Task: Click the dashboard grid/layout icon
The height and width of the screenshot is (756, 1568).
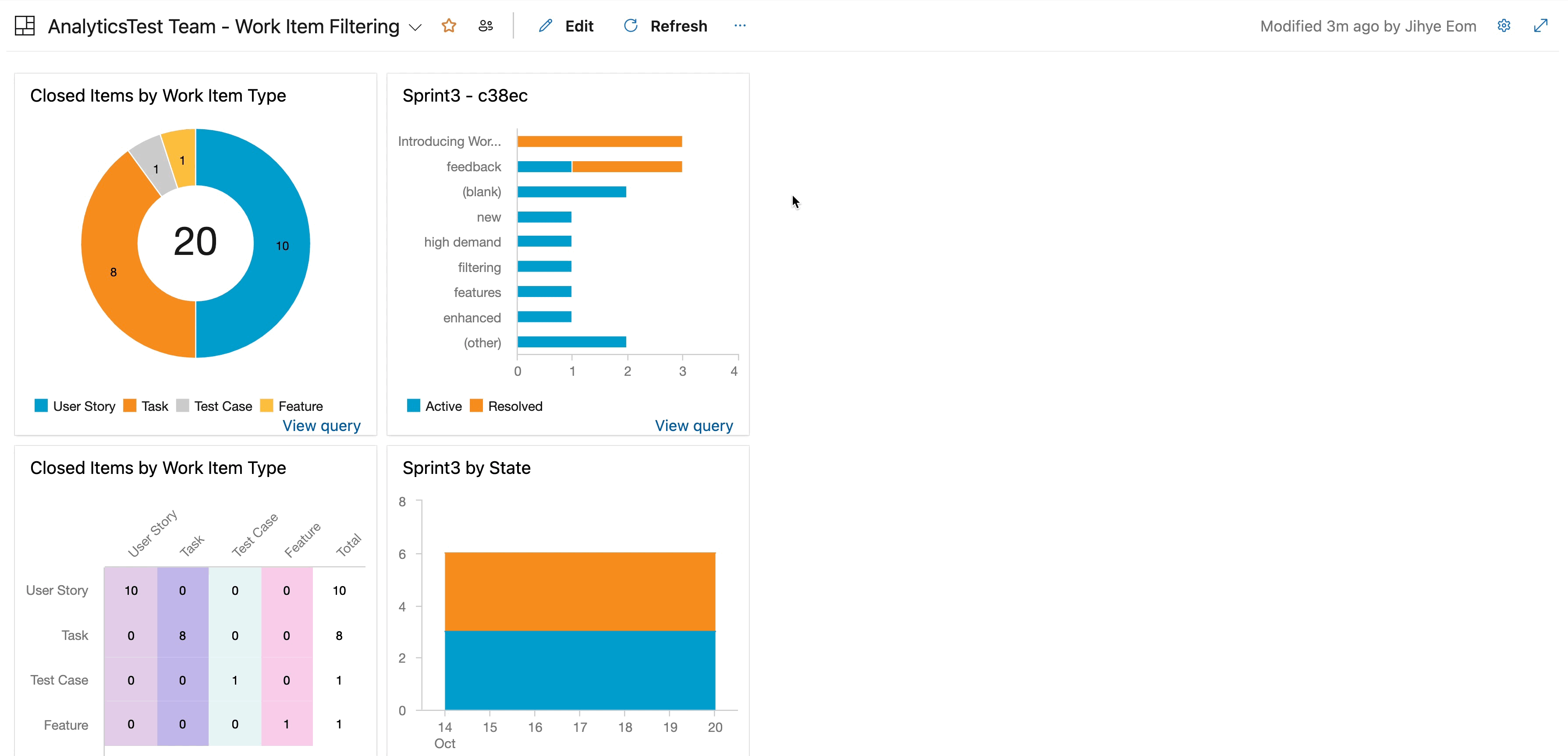Action: tap(25, 26)
